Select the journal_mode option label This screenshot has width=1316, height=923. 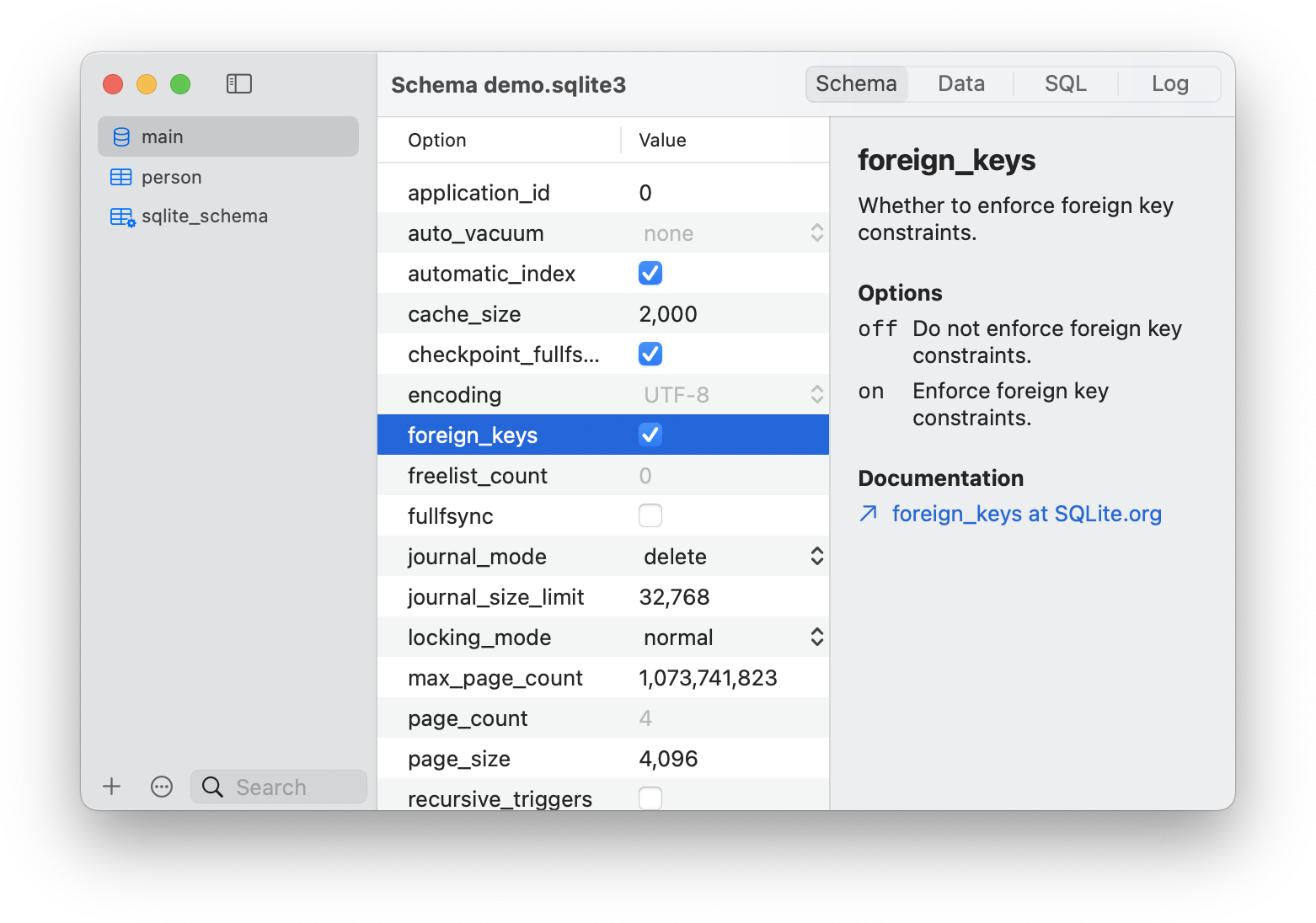[477, 557]
